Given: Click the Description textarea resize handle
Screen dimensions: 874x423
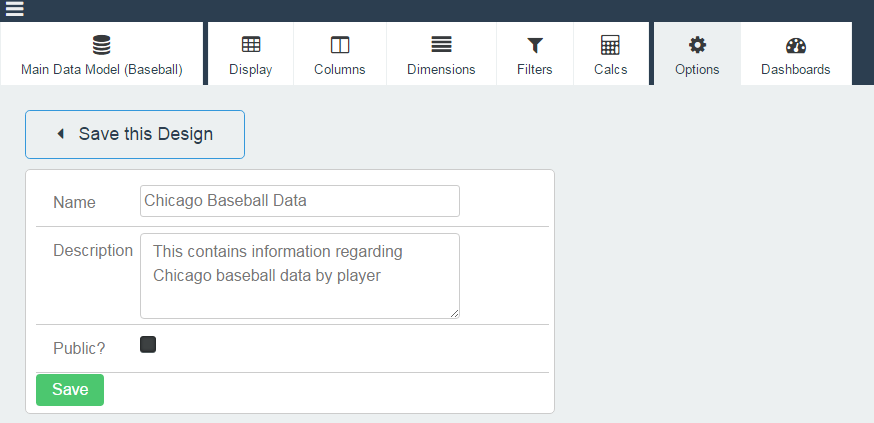Looking at the screenshot, I should 454,313.
